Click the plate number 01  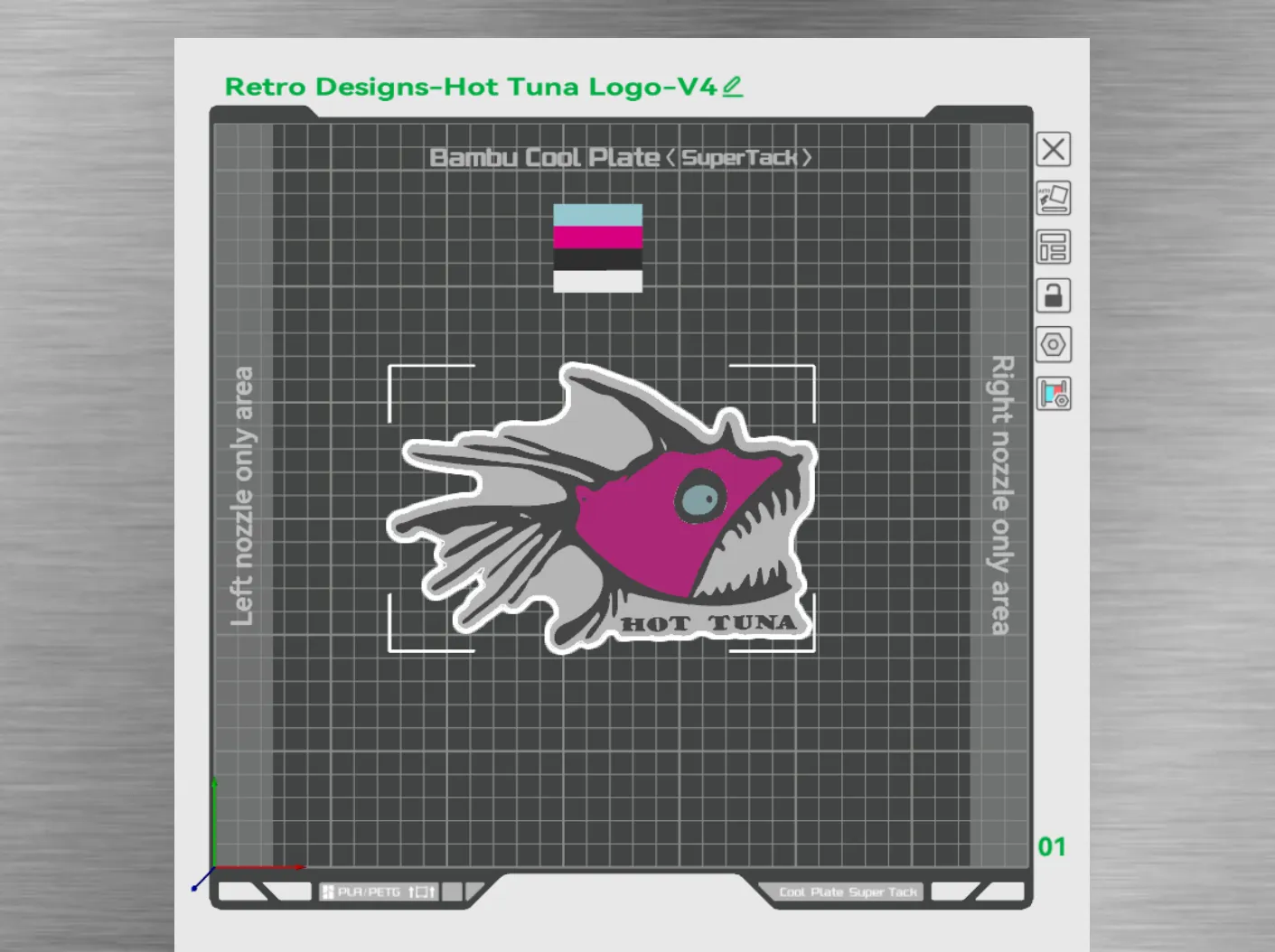click(x=1052, y=847)
